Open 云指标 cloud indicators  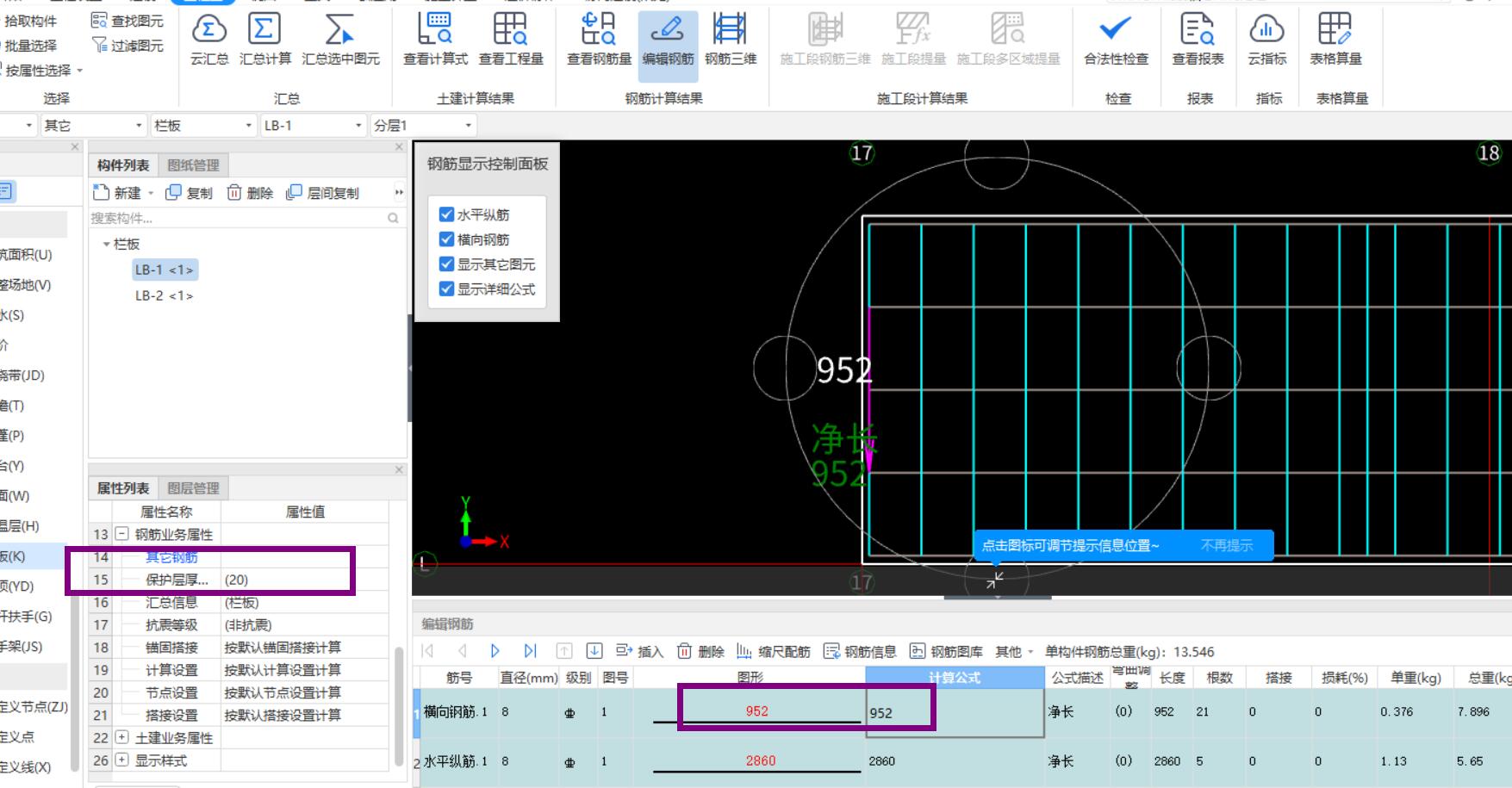(1266, 40)
